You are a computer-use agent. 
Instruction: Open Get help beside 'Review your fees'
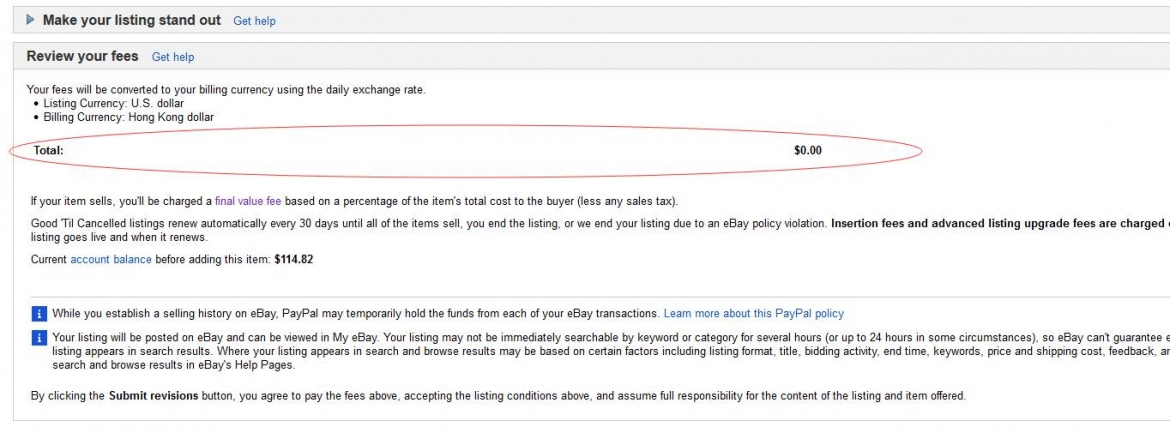tap(173, 57)
